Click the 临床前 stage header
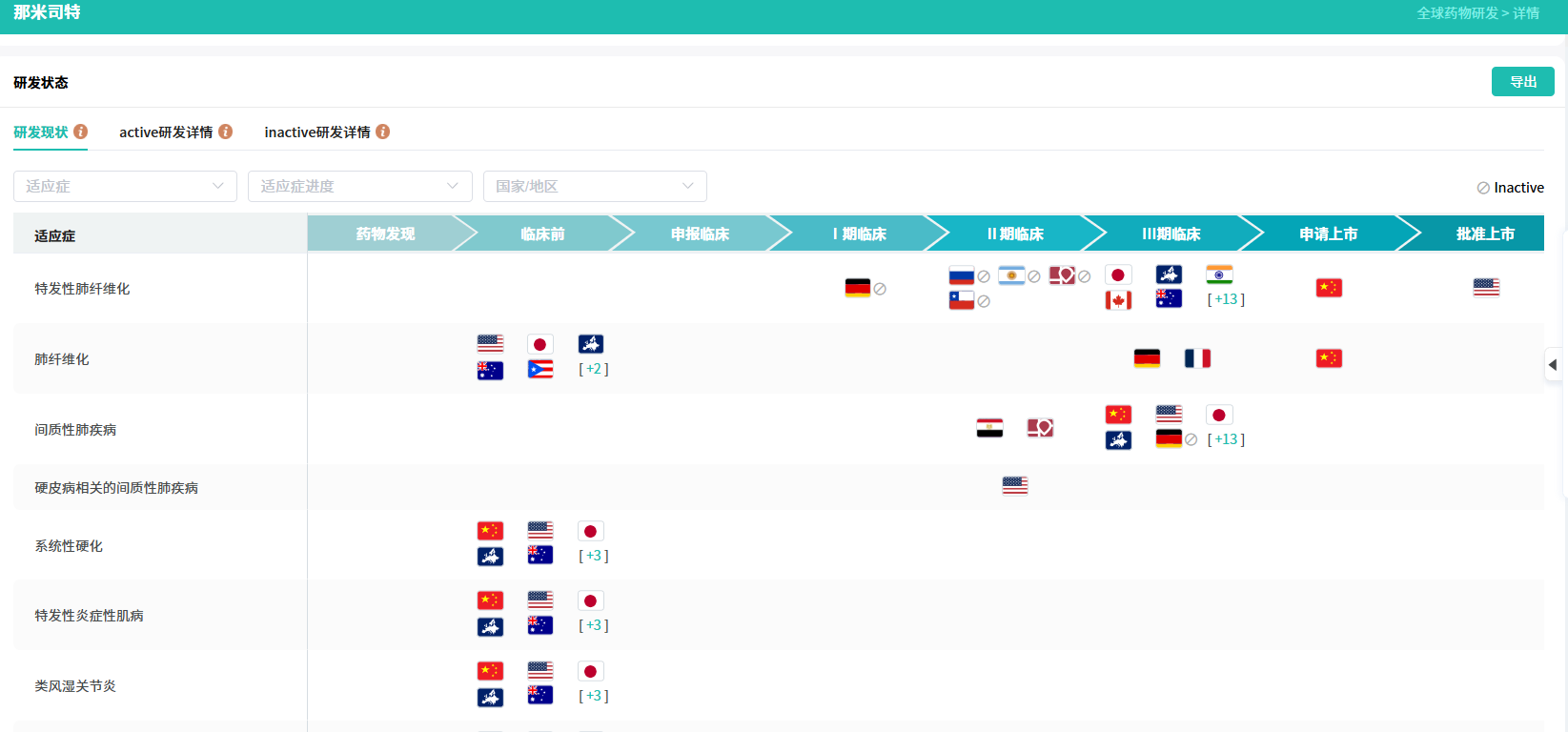This screenshot has height=732, width=1568. tap(543, 234)
